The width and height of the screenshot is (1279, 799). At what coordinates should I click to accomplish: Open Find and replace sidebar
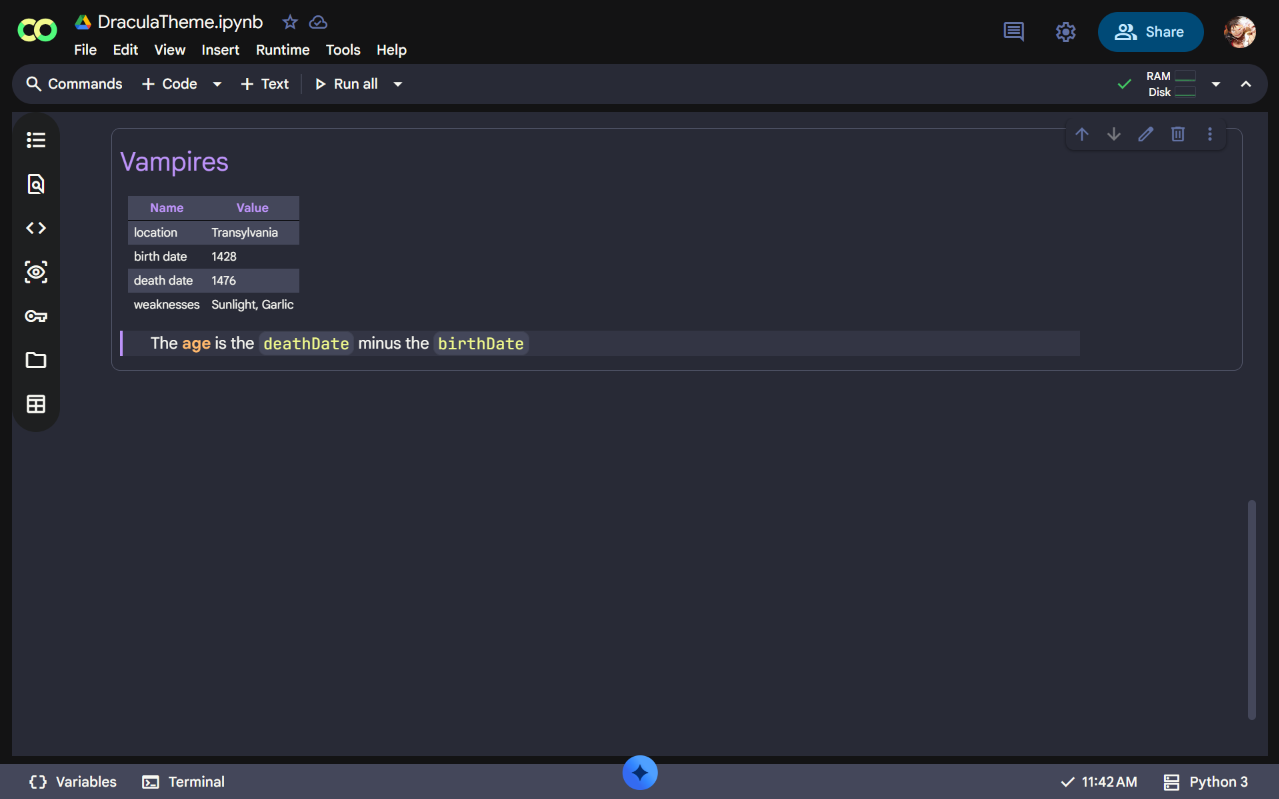[36, 184]
